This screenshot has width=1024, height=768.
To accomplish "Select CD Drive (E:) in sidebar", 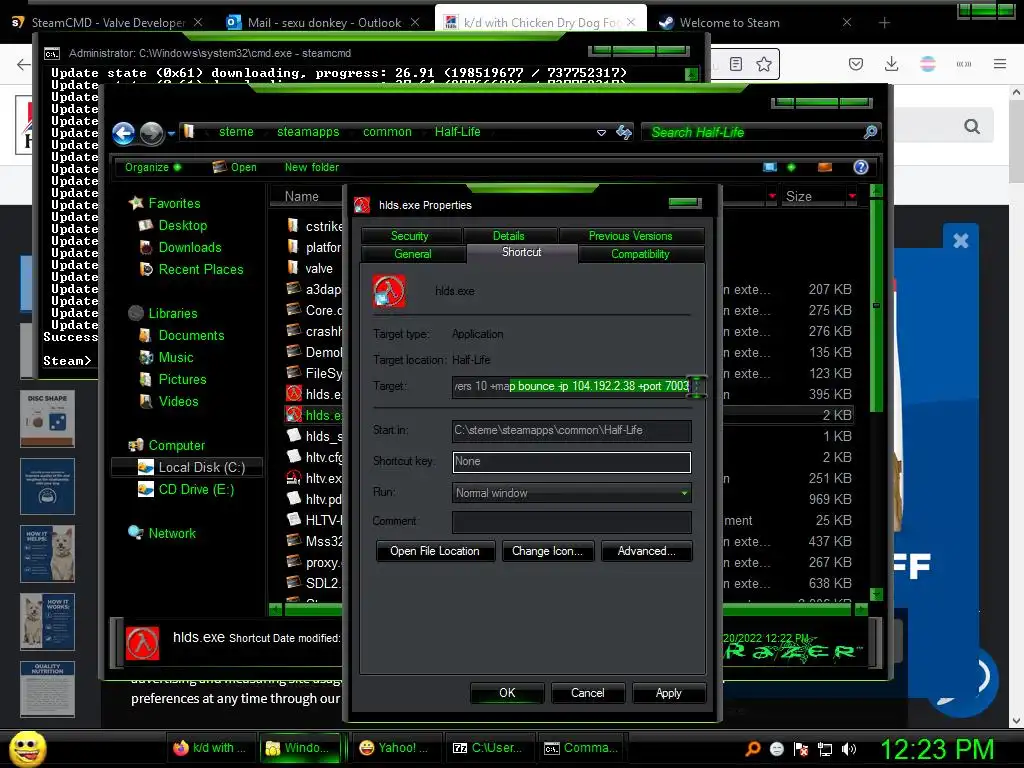I will 186,489.
